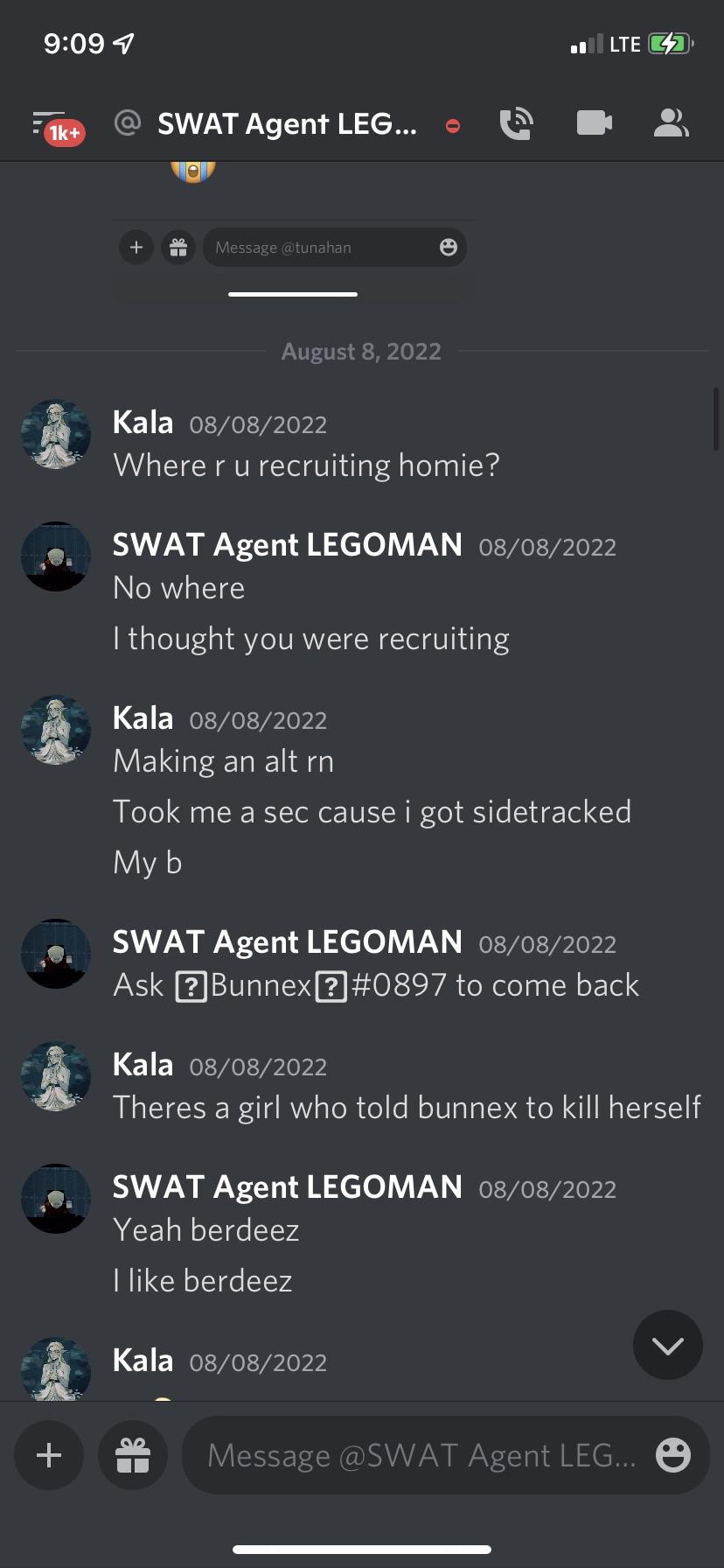Jump to latest messages with down chevron
The width and height of the screenshot is (724, 1568).
tap(668, 1345)
